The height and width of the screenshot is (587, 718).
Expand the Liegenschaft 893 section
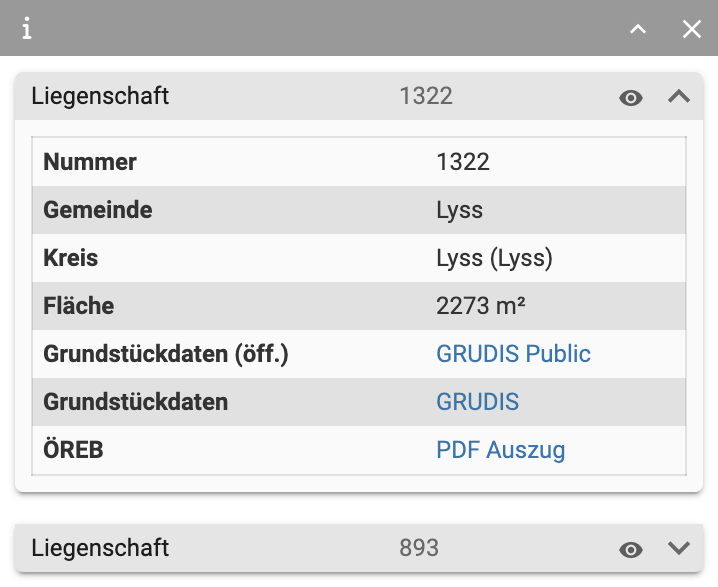point(679,549)
